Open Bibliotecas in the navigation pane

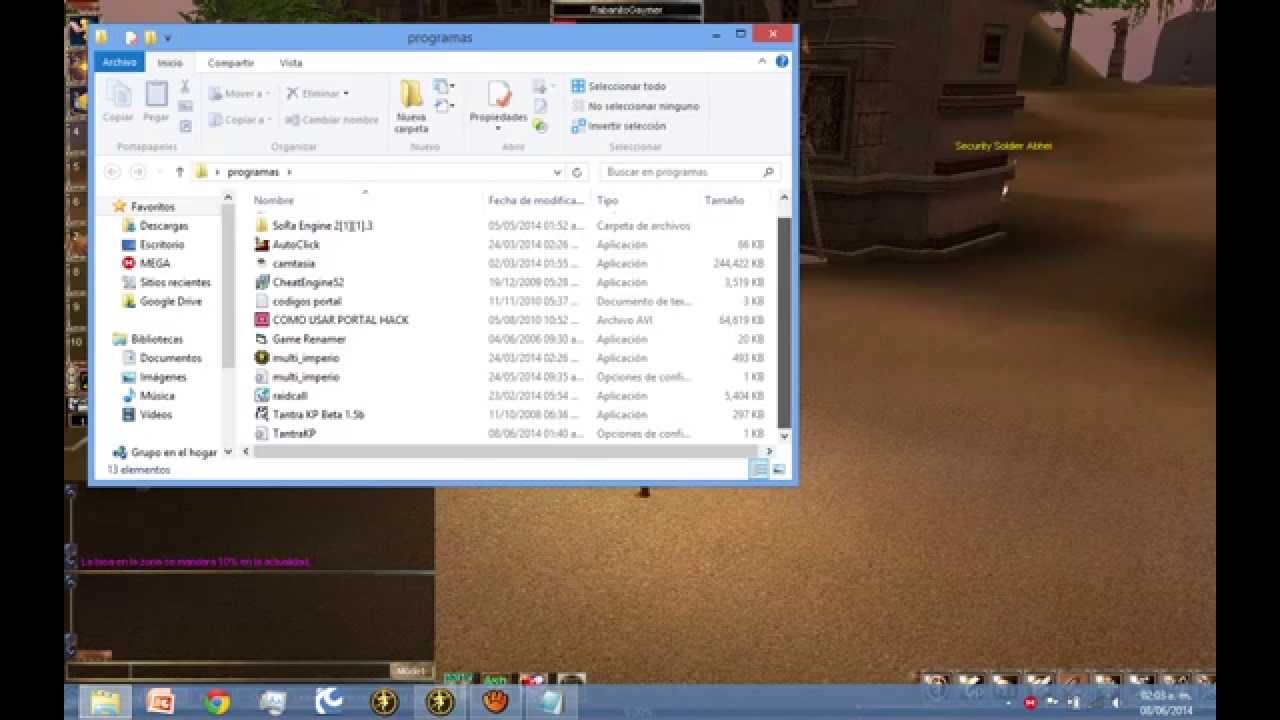[156, 339]
